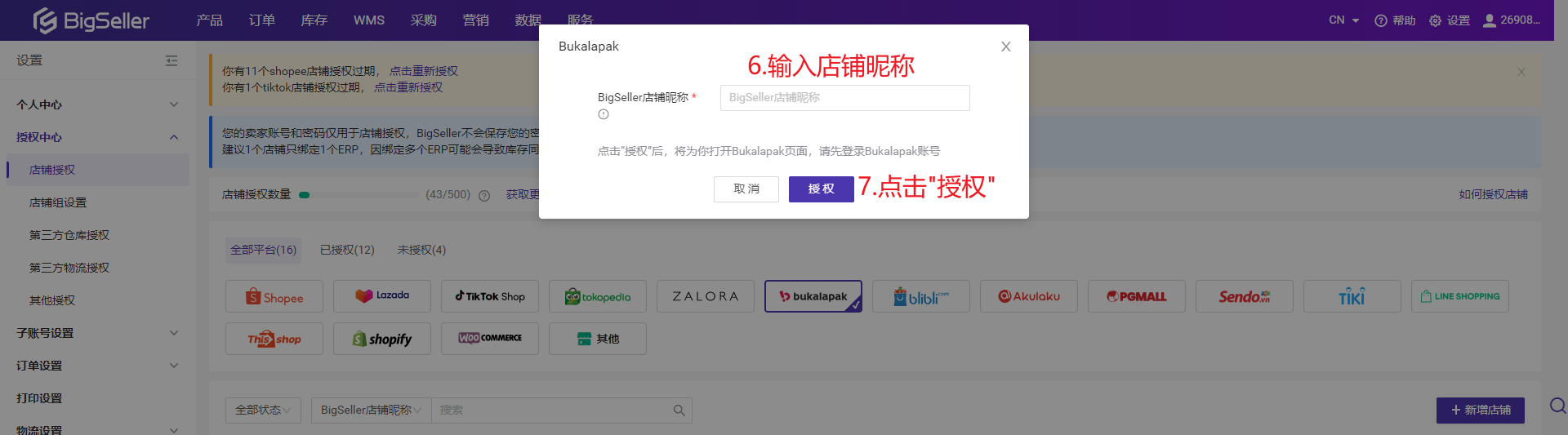Open the CN language dropdown
The height and width of the screenshot is (435, 1568).
(1343, 20)
